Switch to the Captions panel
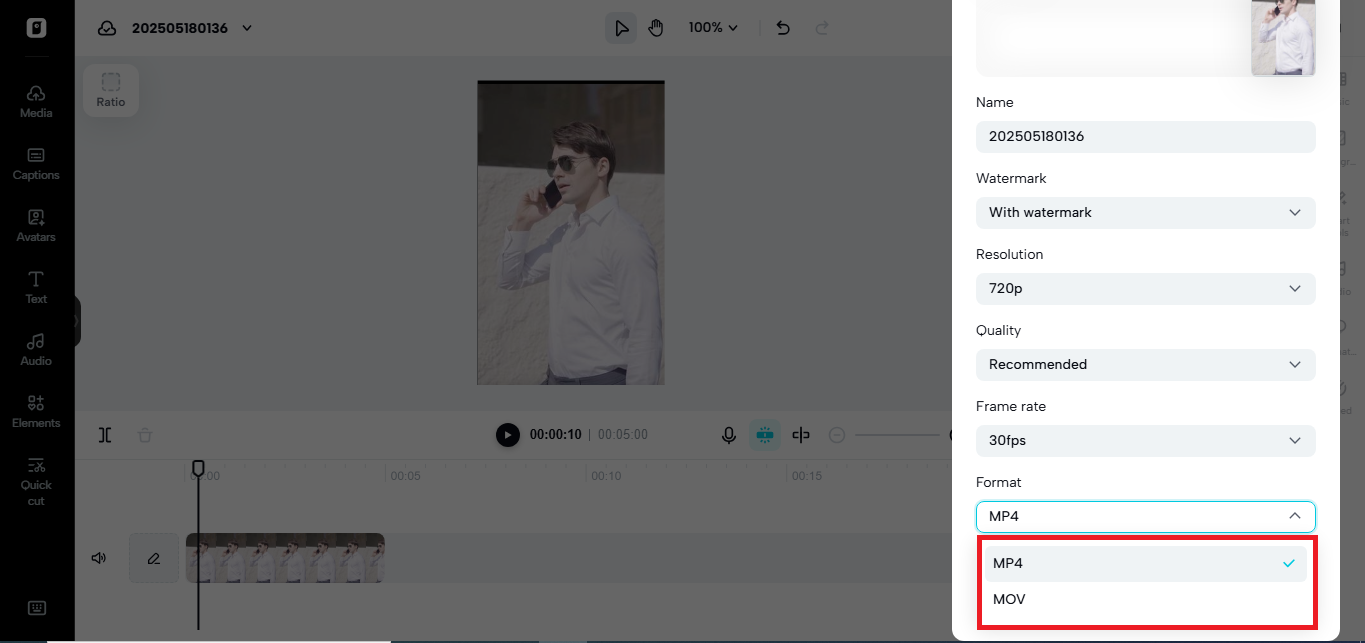 pyautogui.click(x=35, y=163)
